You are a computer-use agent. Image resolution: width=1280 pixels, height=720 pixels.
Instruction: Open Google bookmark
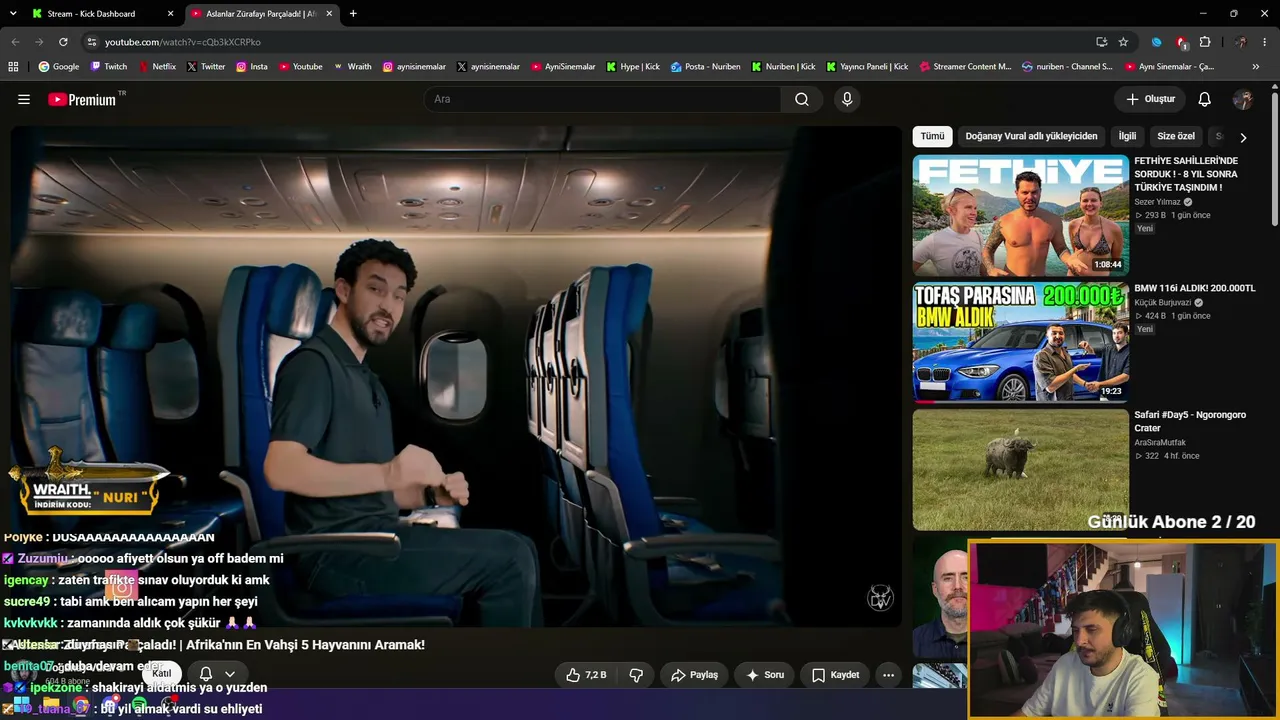(59, 67)
